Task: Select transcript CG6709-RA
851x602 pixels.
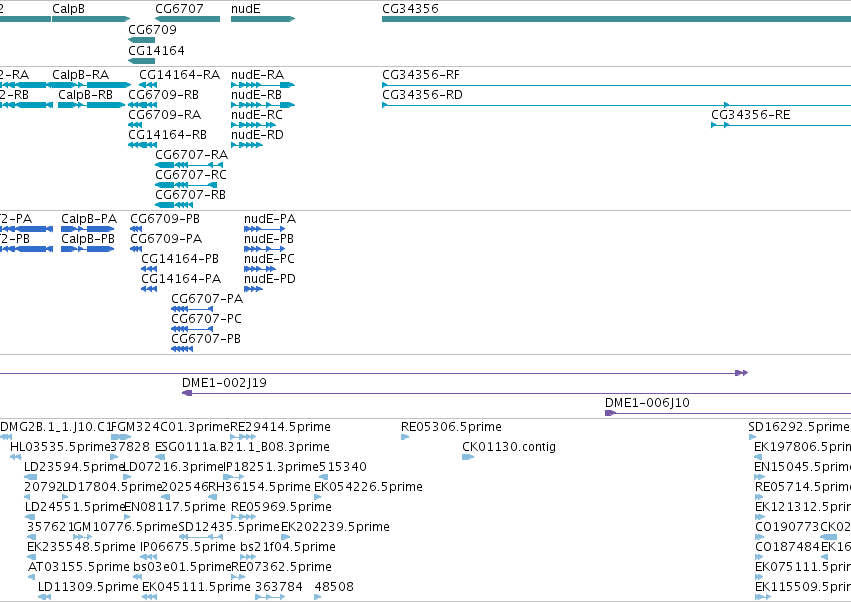Action: point(135,125)
